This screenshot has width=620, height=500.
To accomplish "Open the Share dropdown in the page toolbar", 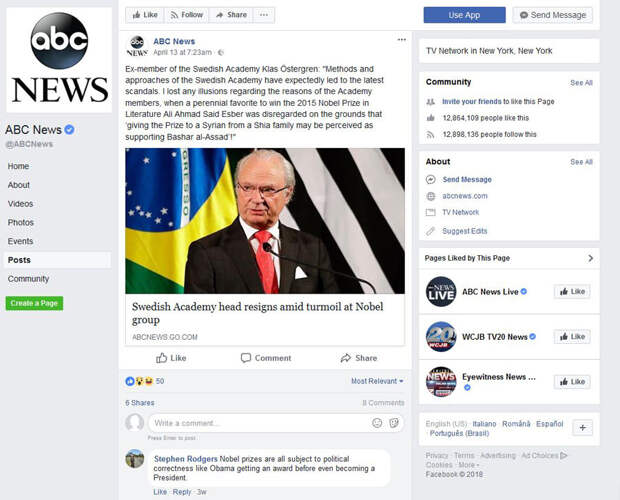I will pyautogui.click(x=231, y=15).
